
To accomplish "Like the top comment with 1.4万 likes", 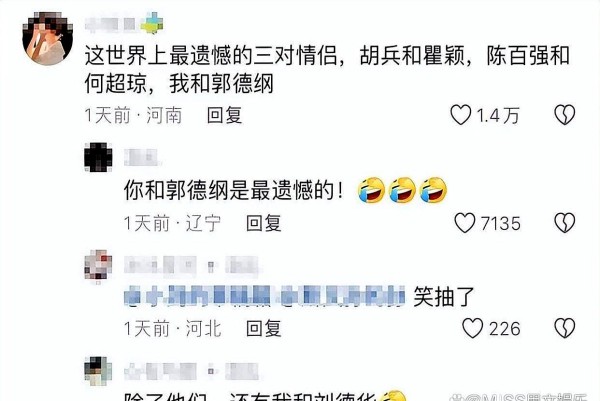I will coord(460,115).
